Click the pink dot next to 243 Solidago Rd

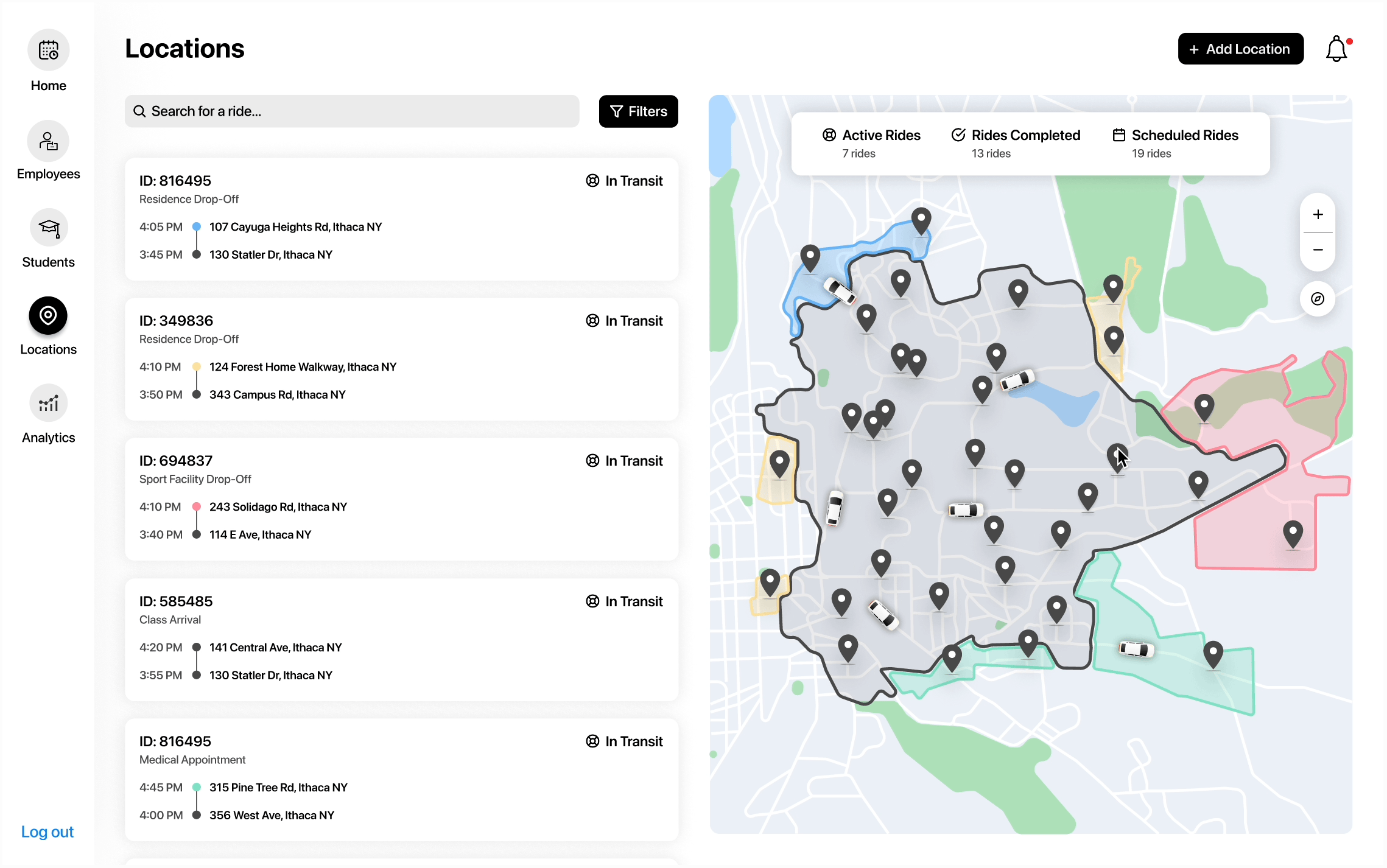pos(197,506)
